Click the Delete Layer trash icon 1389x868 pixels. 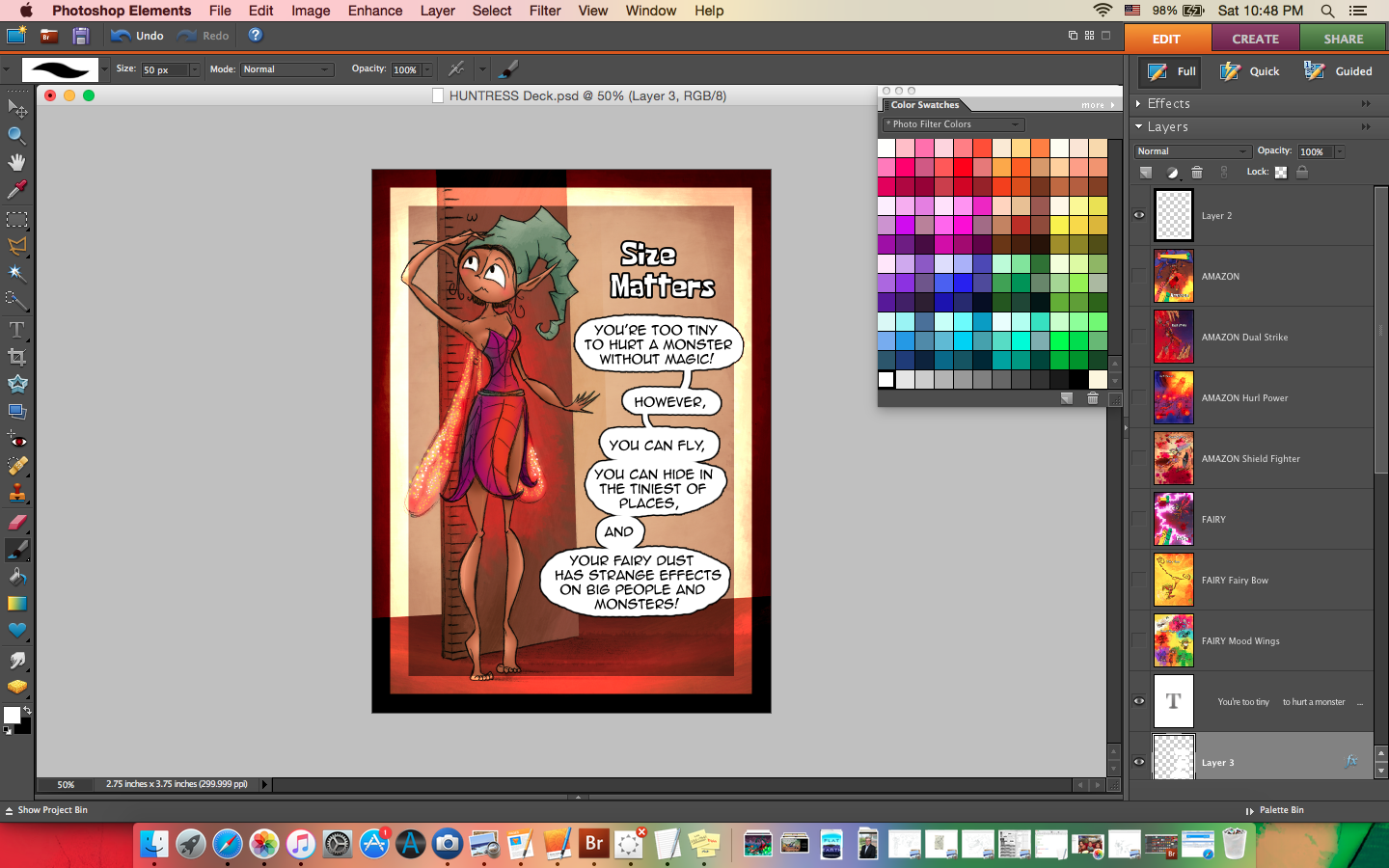click(x=1197, y=173)
